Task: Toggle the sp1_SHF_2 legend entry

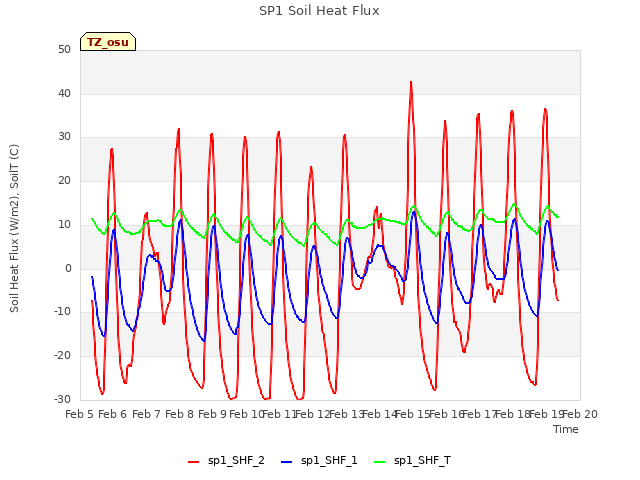Action: point(226,461)
